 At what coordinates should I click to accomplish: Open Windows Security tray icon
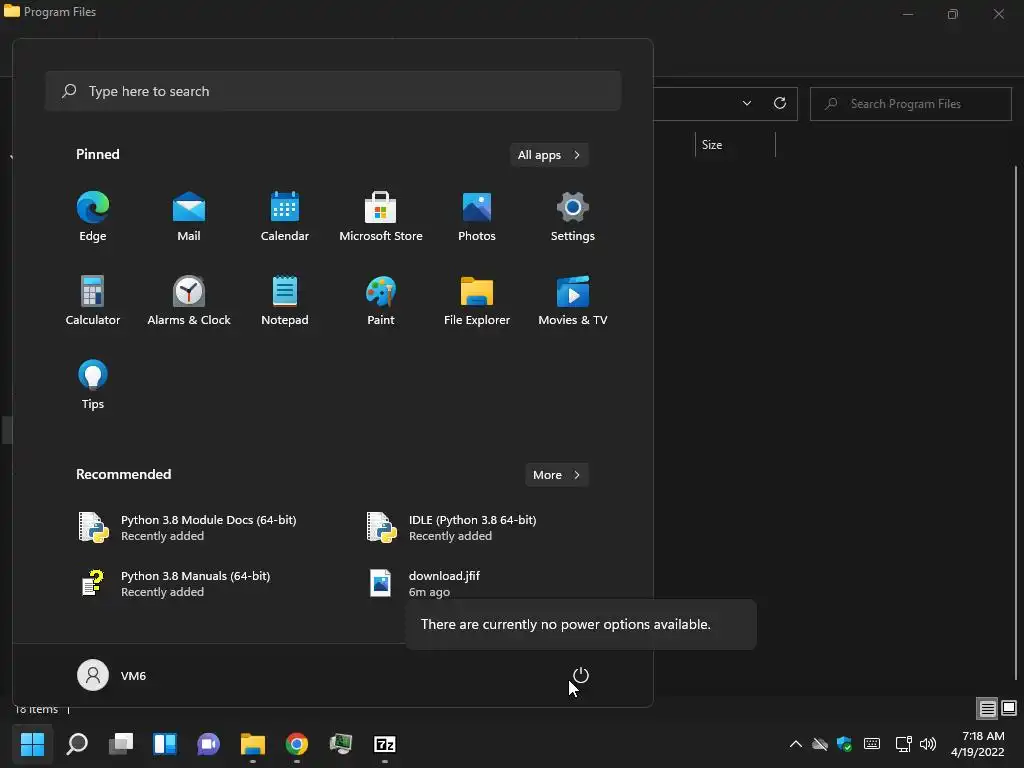pos(844,744)
